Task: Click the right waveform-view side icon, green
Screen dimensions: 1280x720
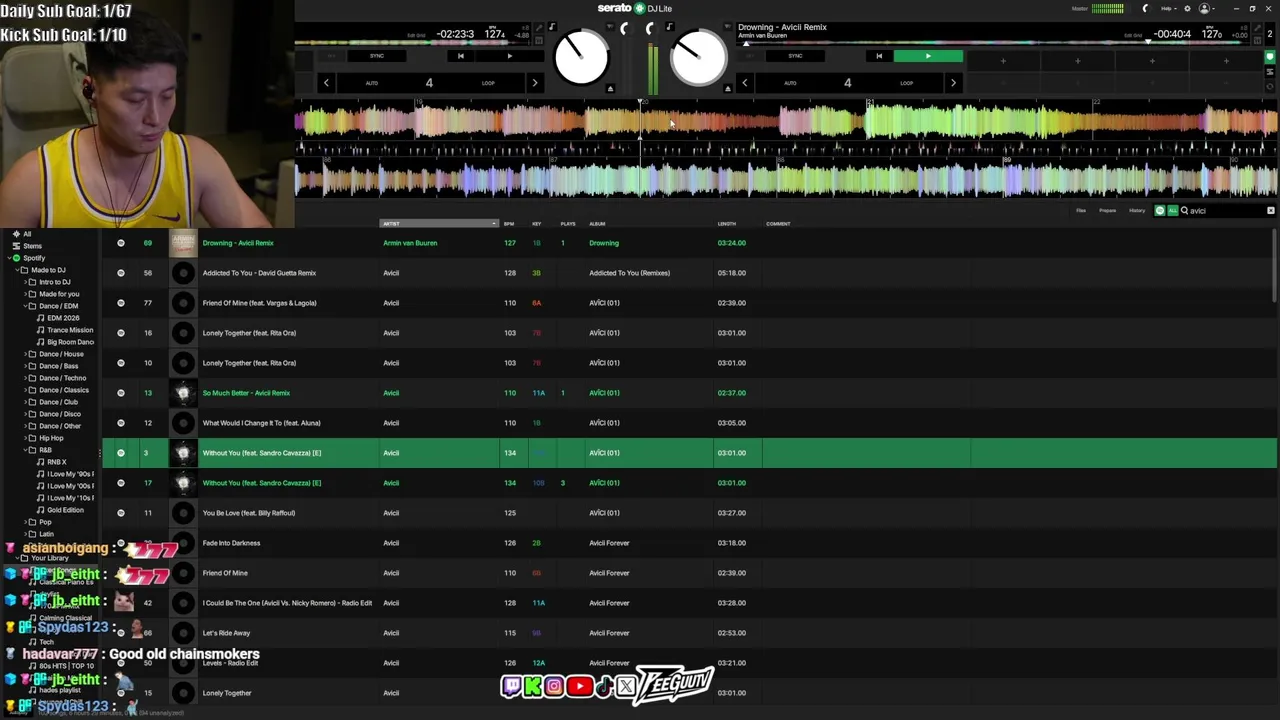Action: [1270, 57]
